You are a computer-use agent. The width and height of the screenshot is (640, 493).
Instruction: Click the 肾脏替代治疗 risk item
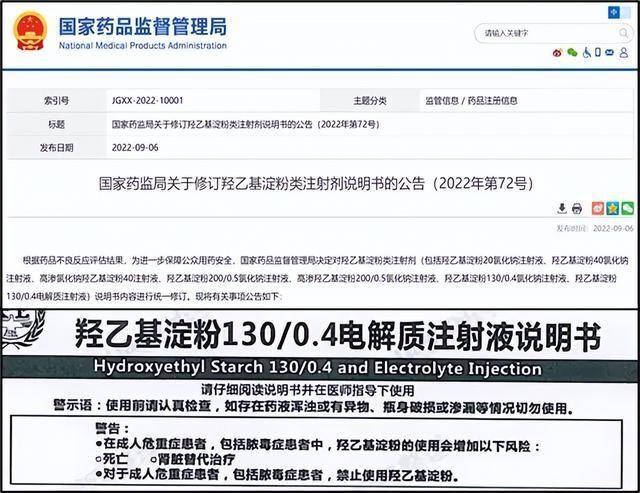(192, 460)
